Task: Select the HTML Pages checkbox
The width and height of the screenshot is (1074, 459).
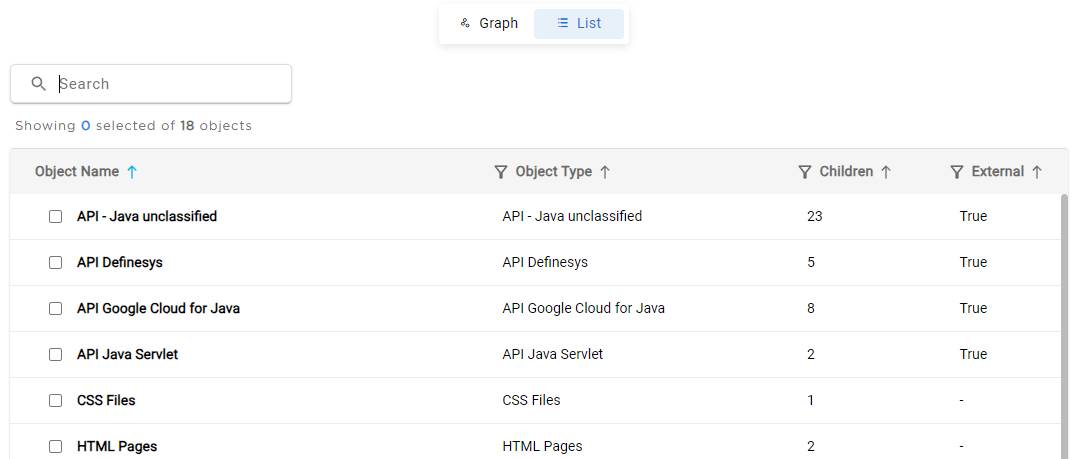Action: coord(55,447)
